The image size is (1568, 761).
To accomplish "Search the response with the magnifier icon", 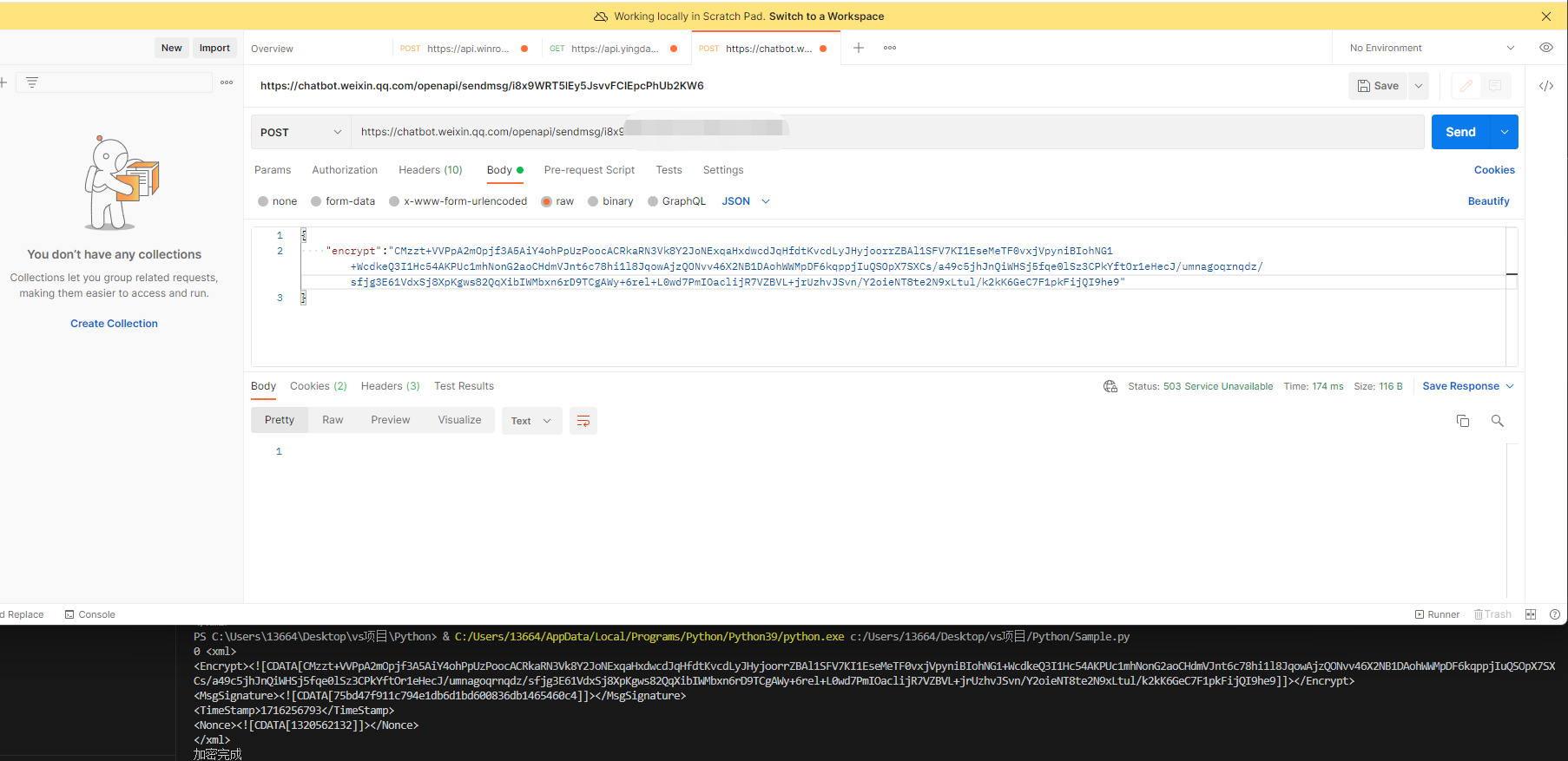I will pos(1498,421).
